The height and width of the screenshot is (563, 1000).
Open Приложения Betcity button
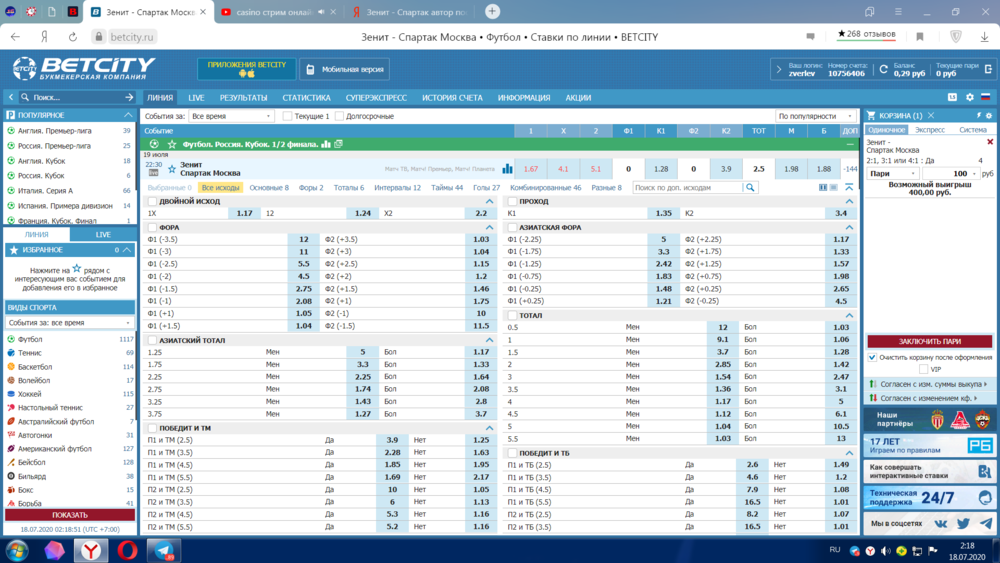[x=246, y=69]
